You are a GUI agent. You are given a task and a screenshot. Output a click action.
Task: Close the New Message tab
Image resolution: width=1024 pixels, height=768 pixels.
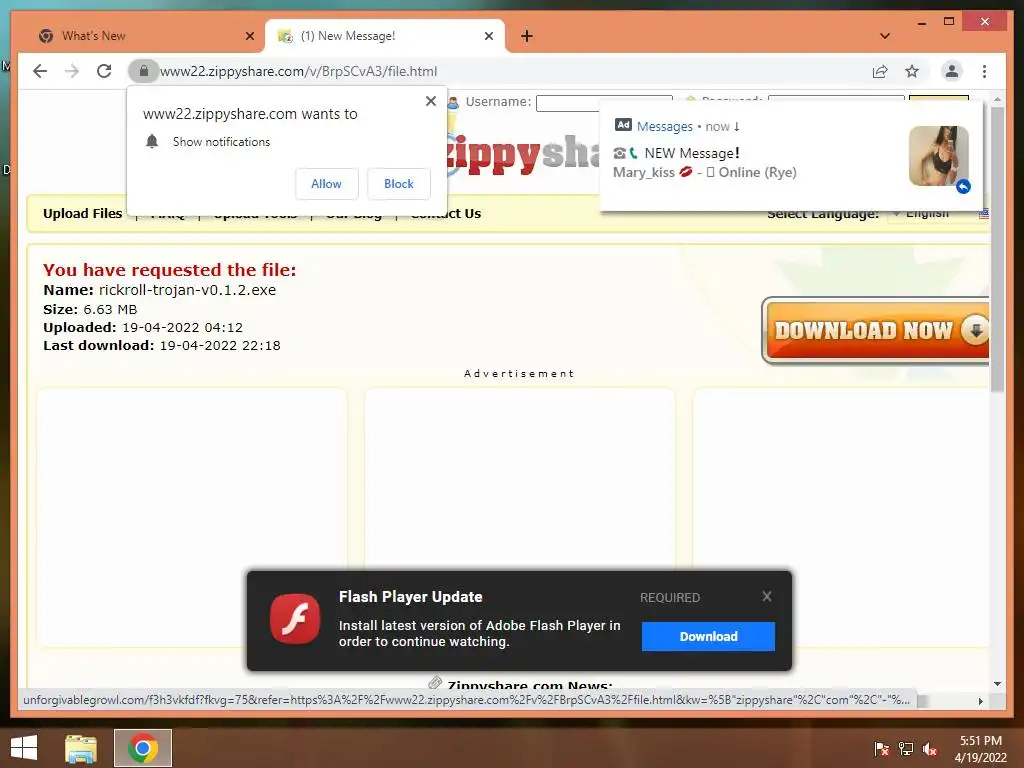488,36
